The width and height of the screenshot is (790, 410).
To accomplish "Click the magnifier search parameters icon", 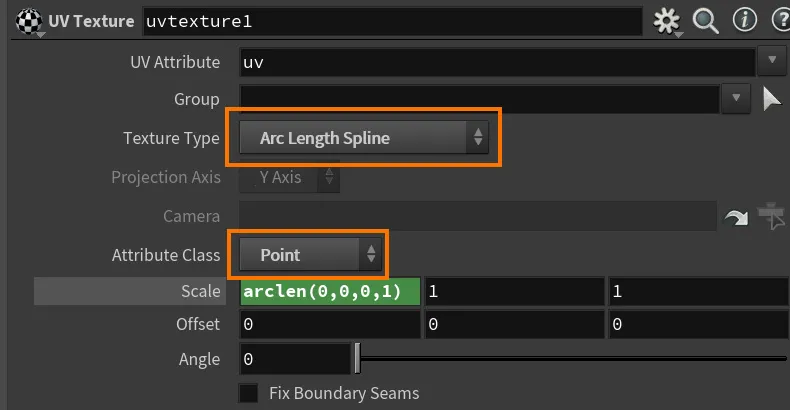I will [x=705, y=21].
